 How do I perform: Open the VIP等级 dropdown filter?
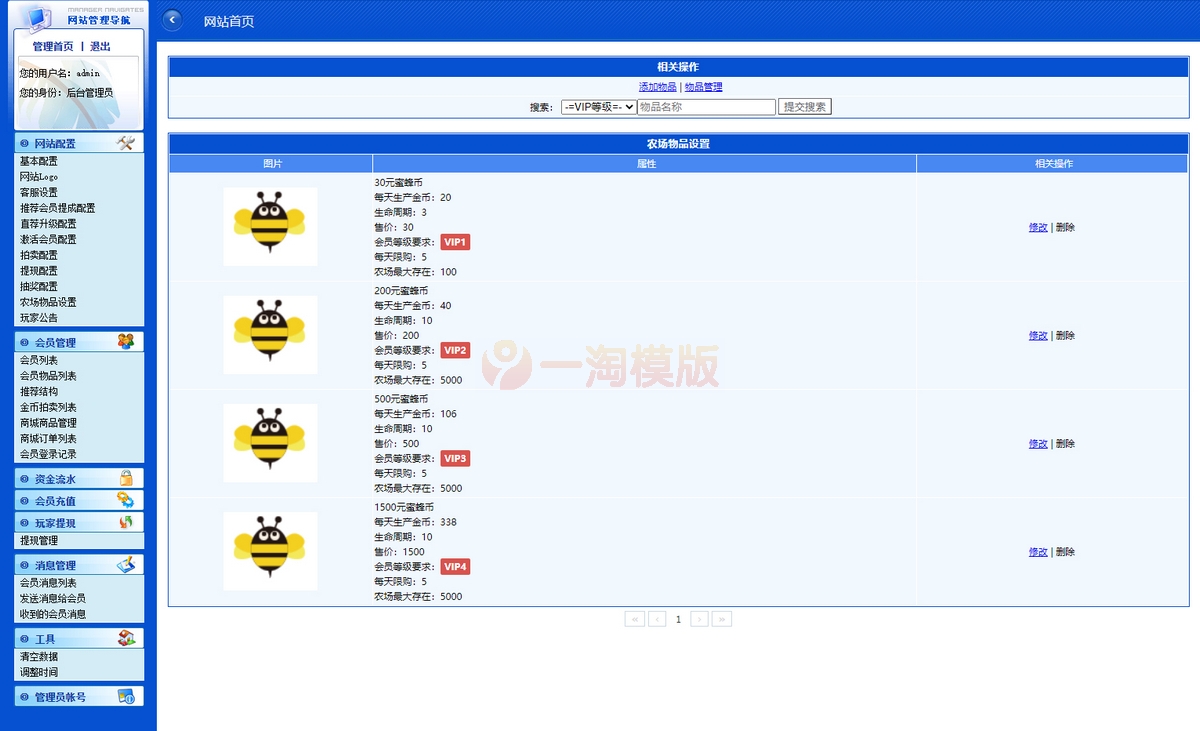coord(598,107)
